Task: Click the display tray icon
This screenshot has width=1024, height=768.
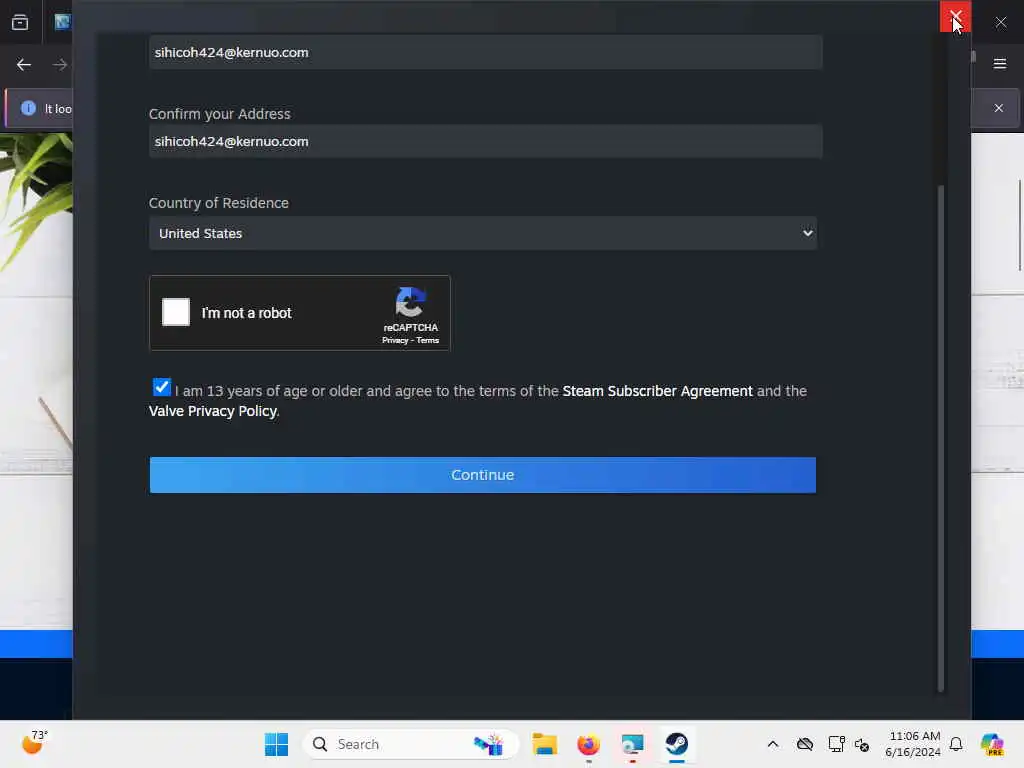Action: tap(837, 744)
